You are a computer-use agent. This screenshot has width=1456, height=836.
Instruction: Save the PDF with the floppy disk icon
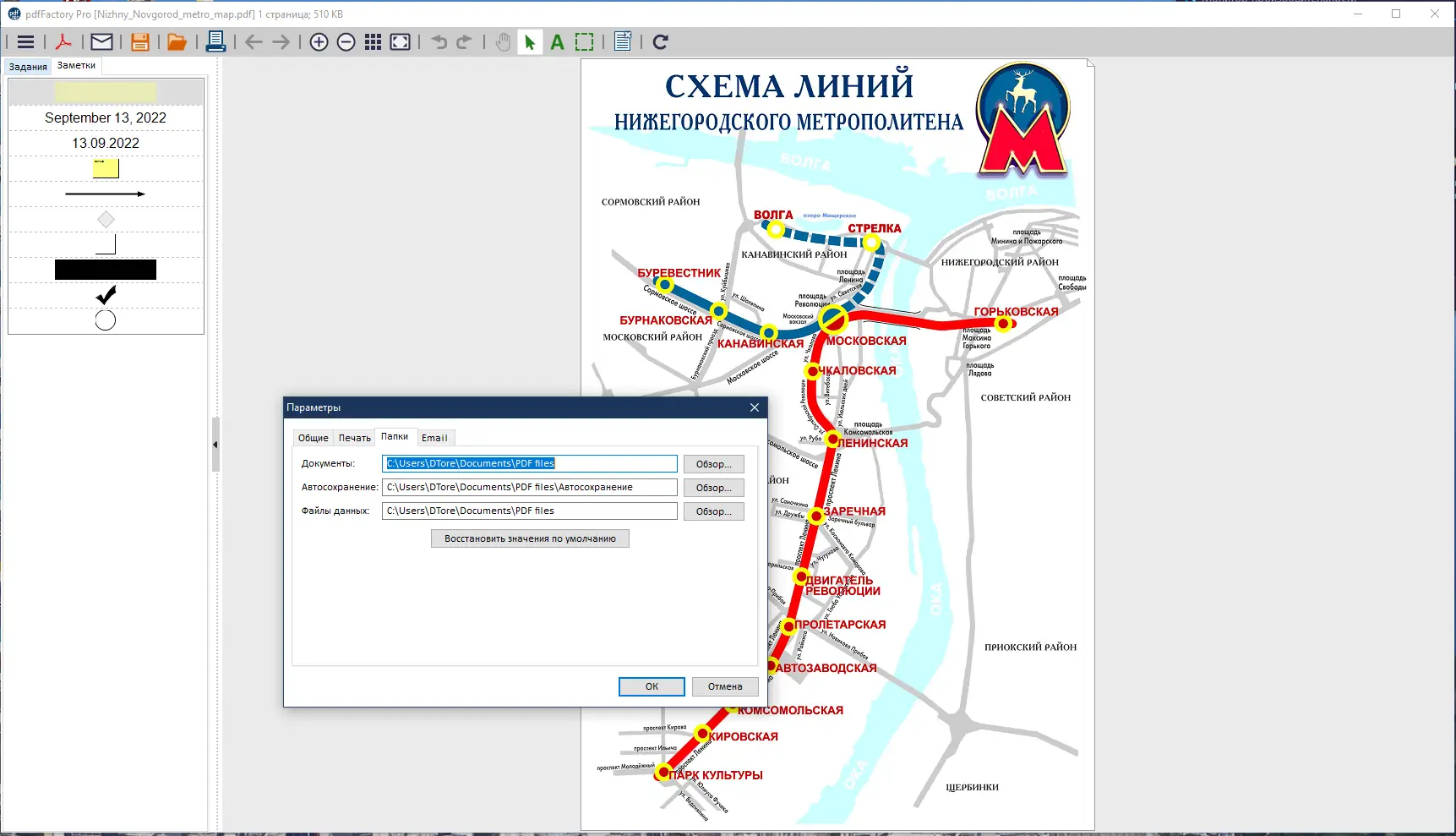point(140,42)
